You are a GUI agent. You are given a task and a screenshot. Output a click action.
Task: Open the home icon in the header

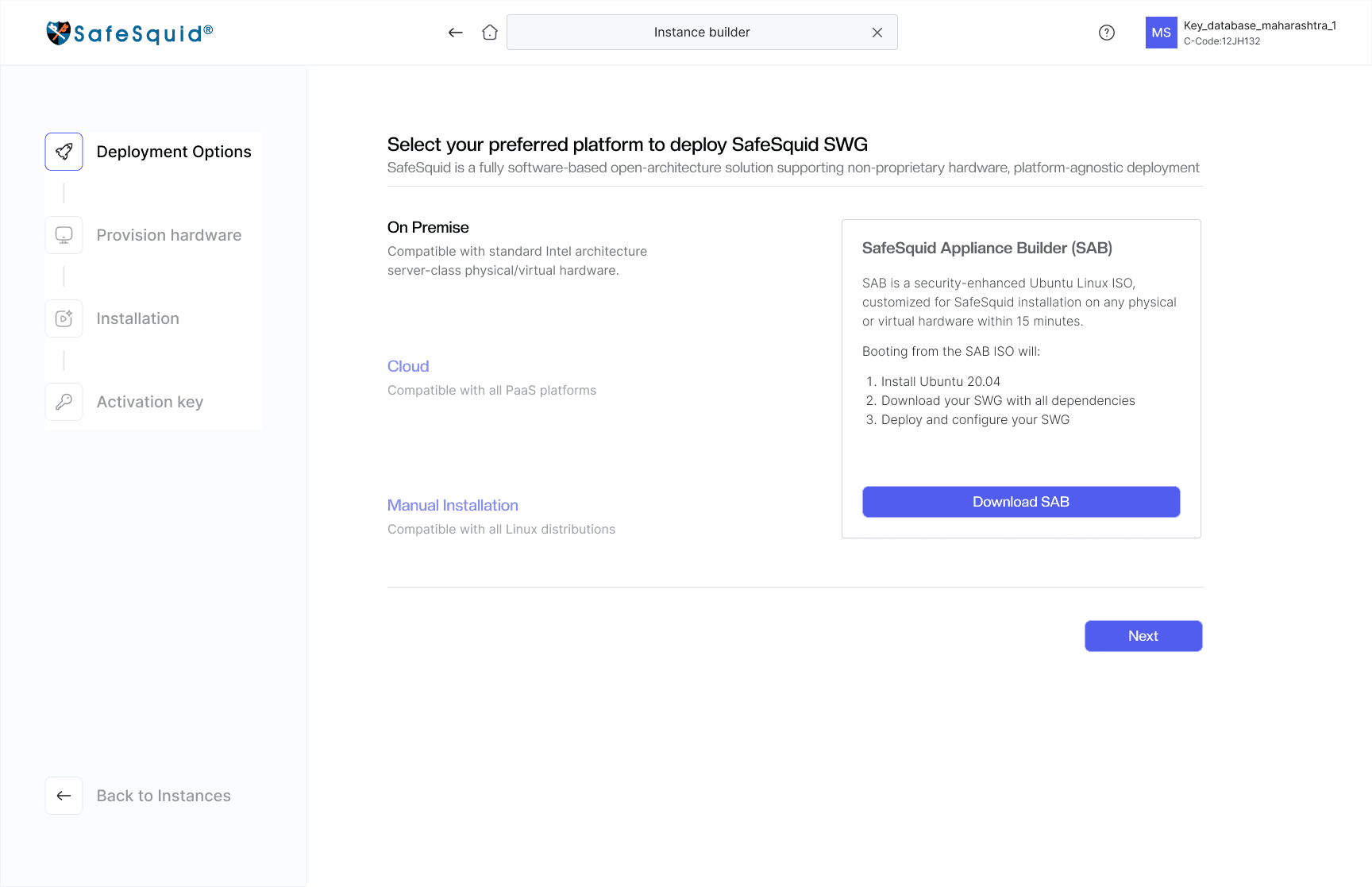tap(490, 33)
